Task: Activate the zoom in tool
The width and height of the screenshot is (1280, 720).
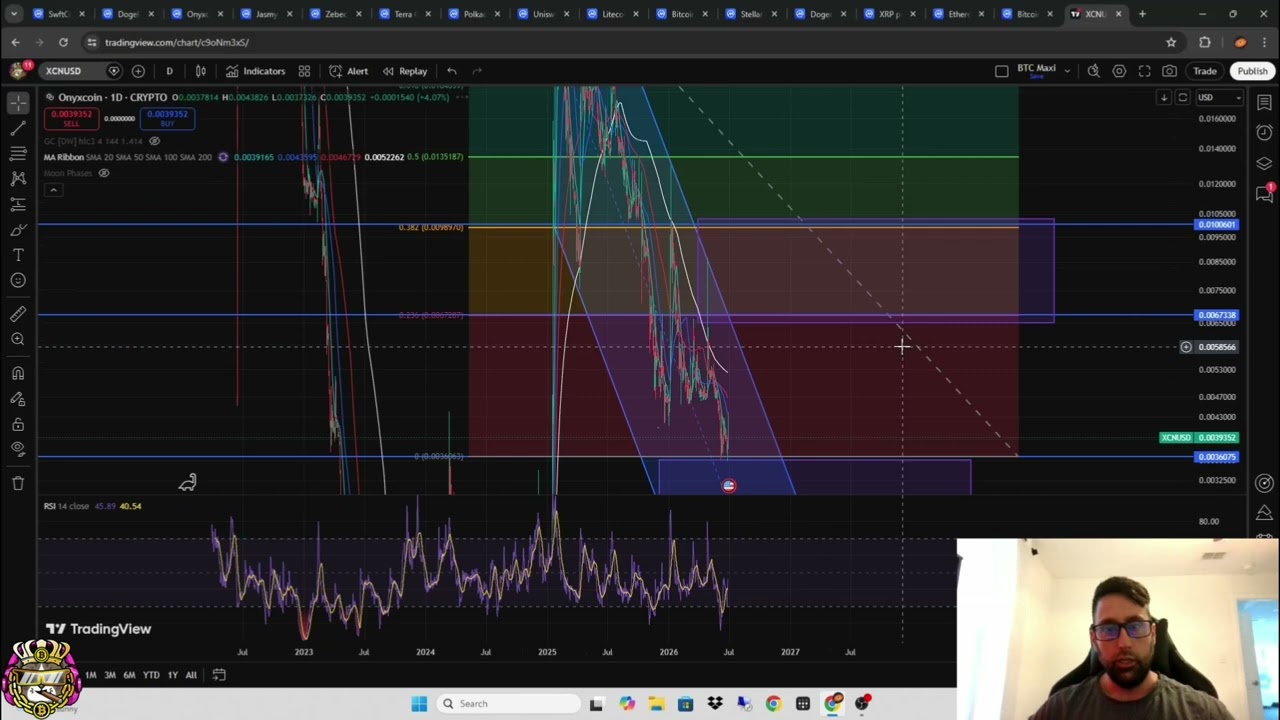Action: tap(18, 339)
